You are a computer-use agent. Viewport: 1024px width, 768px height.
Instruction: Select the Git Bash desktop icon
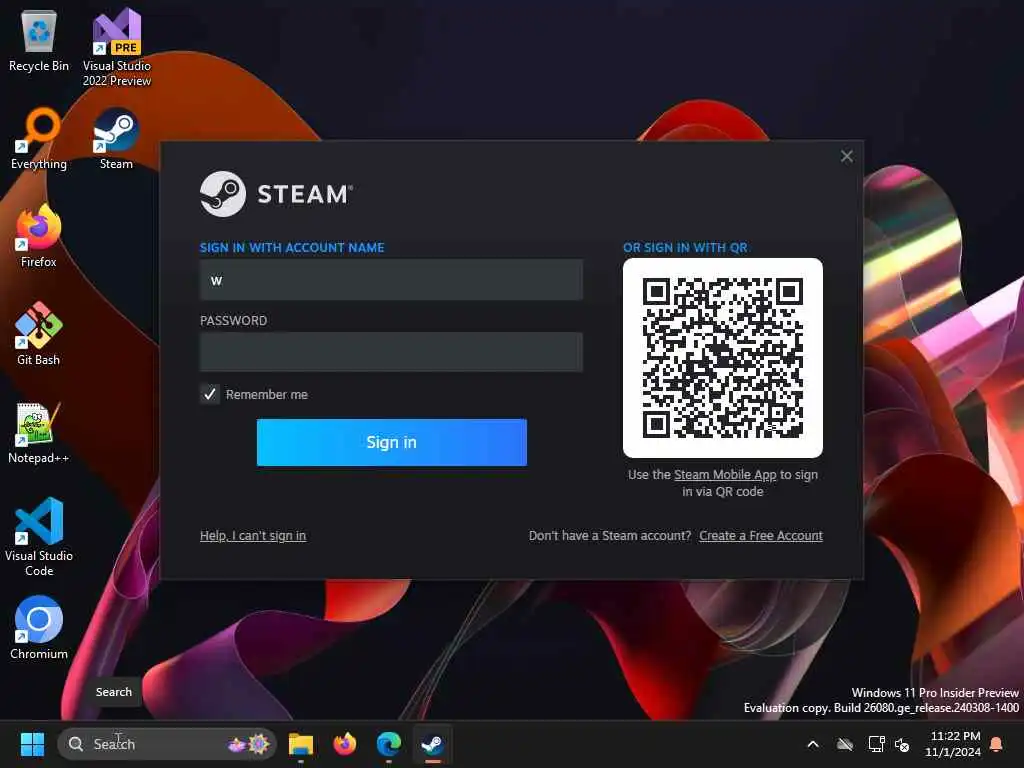tap(39, 334)
